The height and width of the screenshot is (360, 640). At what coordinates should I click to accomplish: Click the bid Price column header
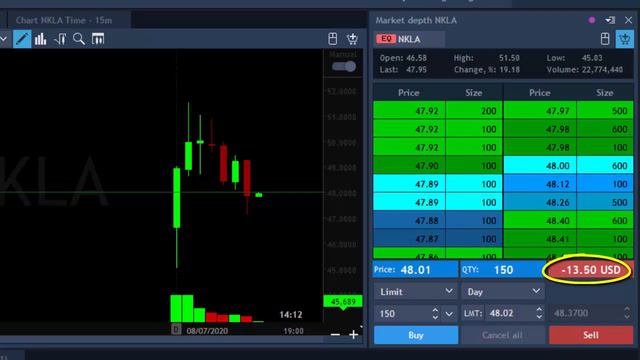(x=409, y=93)
